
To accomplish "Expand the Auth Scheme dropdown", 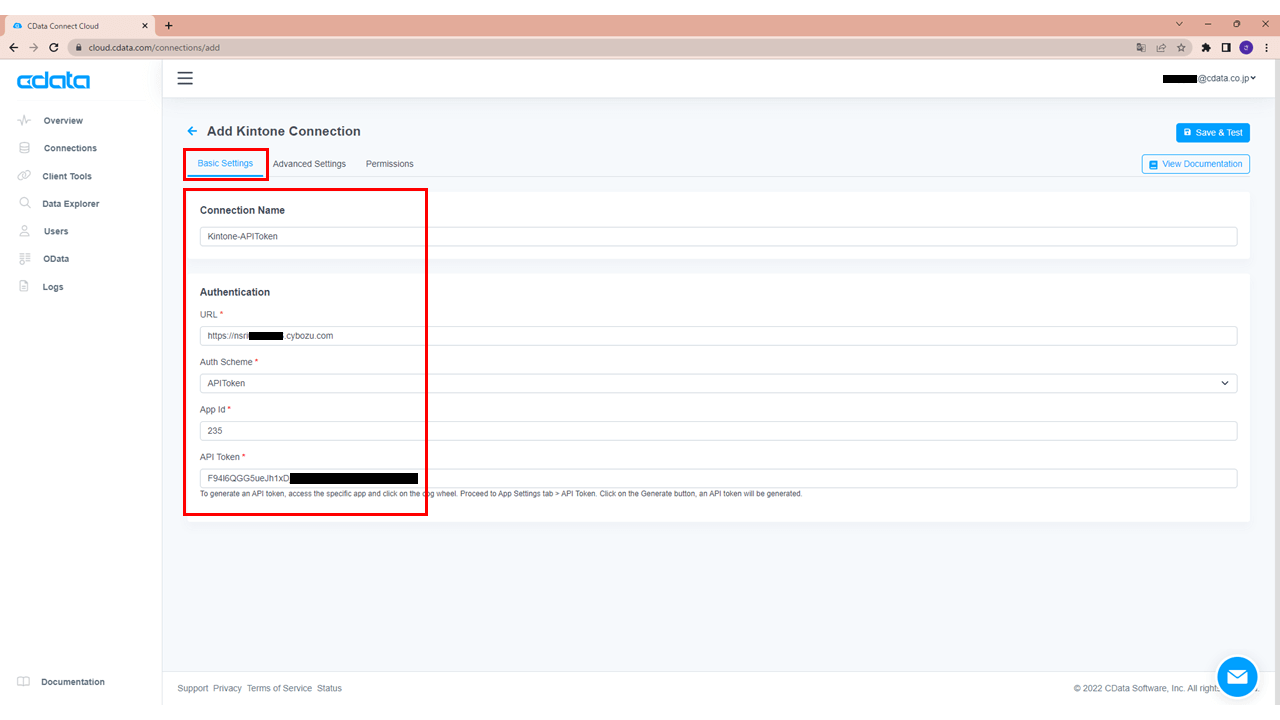I will [718, 383].
